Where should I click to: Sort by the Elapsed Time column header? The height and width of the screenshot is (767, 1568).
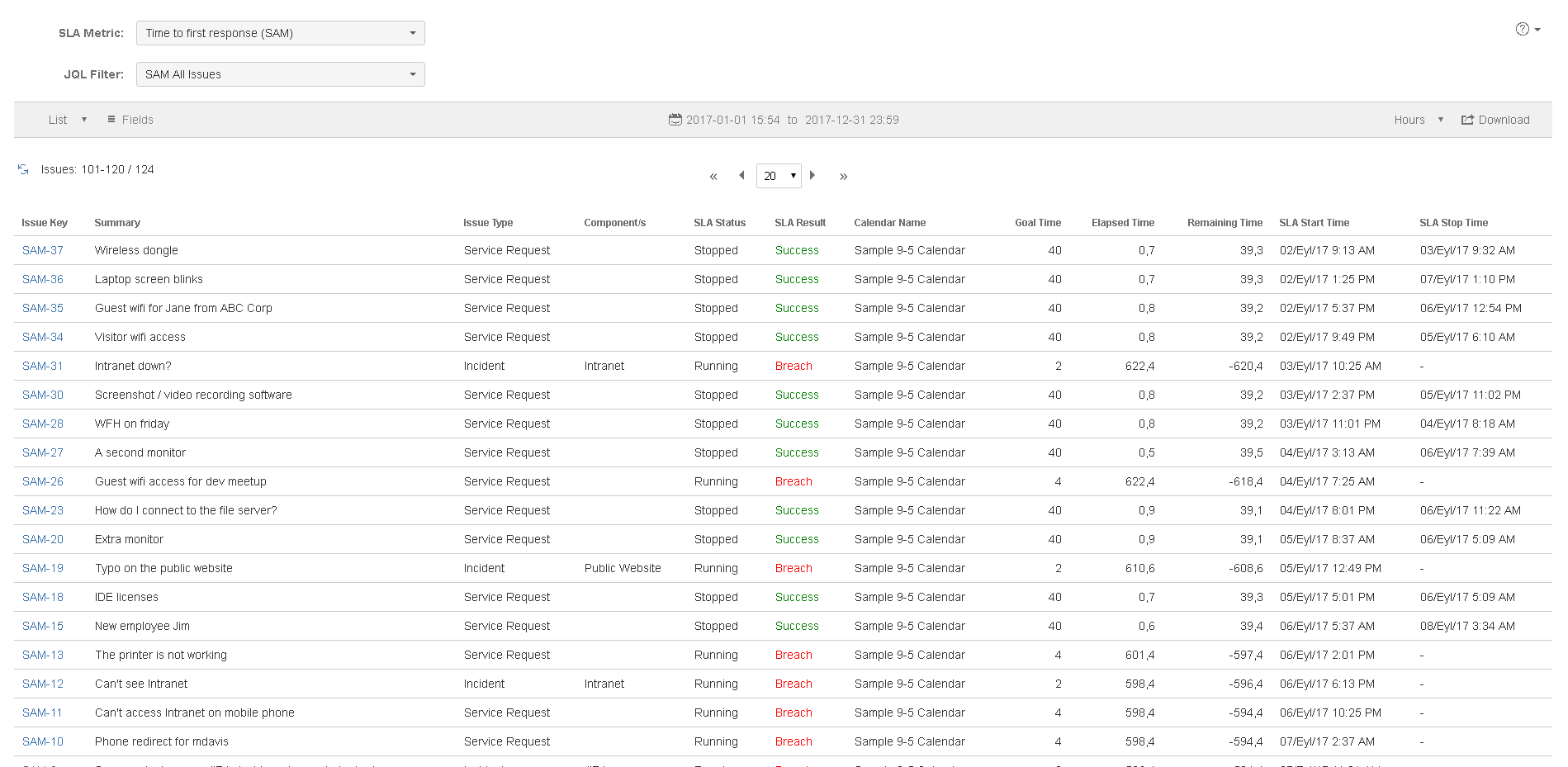coord(1122,223)
